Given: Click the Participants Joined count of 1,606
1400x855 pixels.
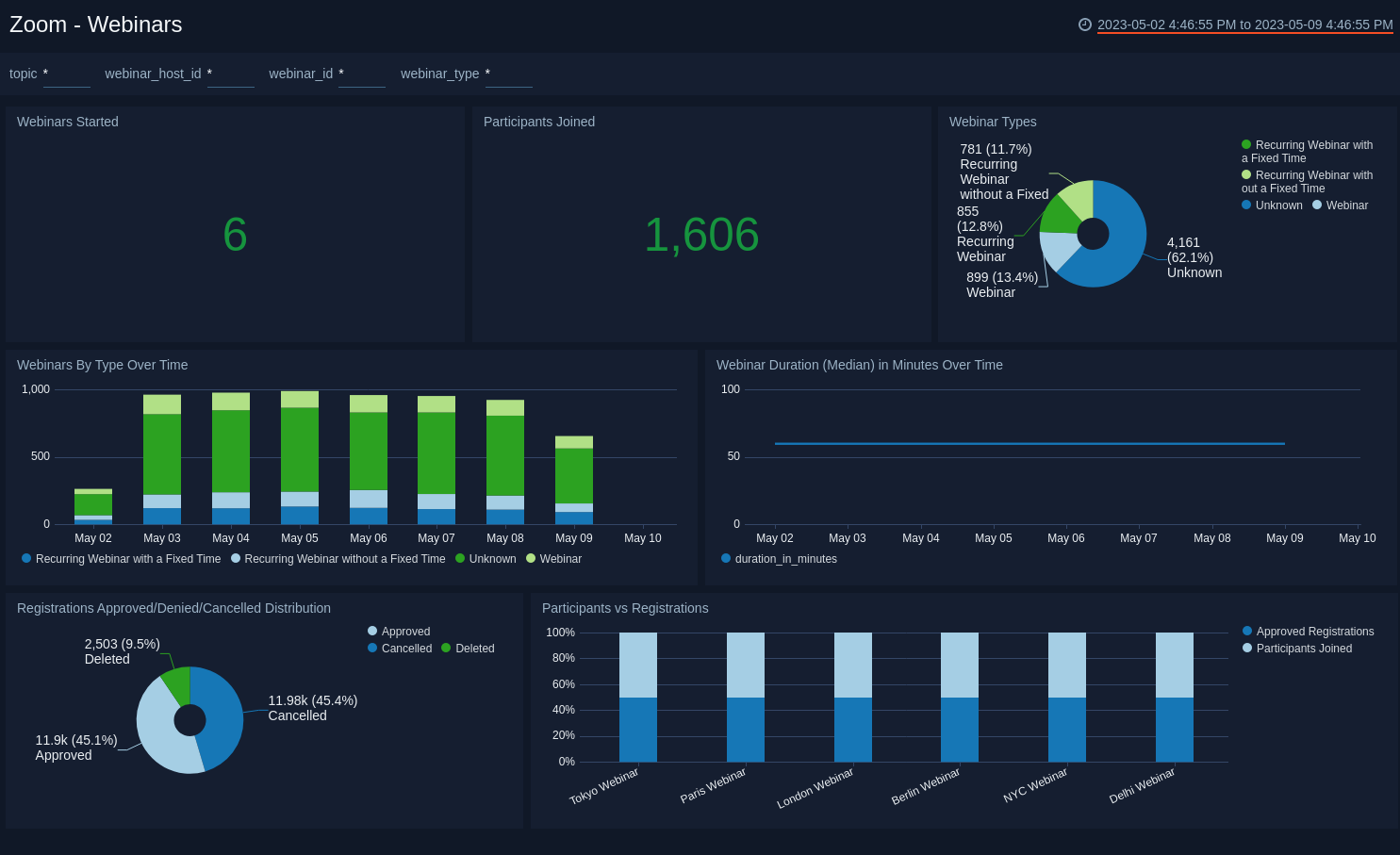Looking at the screenshot, I should tap(701, 236).
